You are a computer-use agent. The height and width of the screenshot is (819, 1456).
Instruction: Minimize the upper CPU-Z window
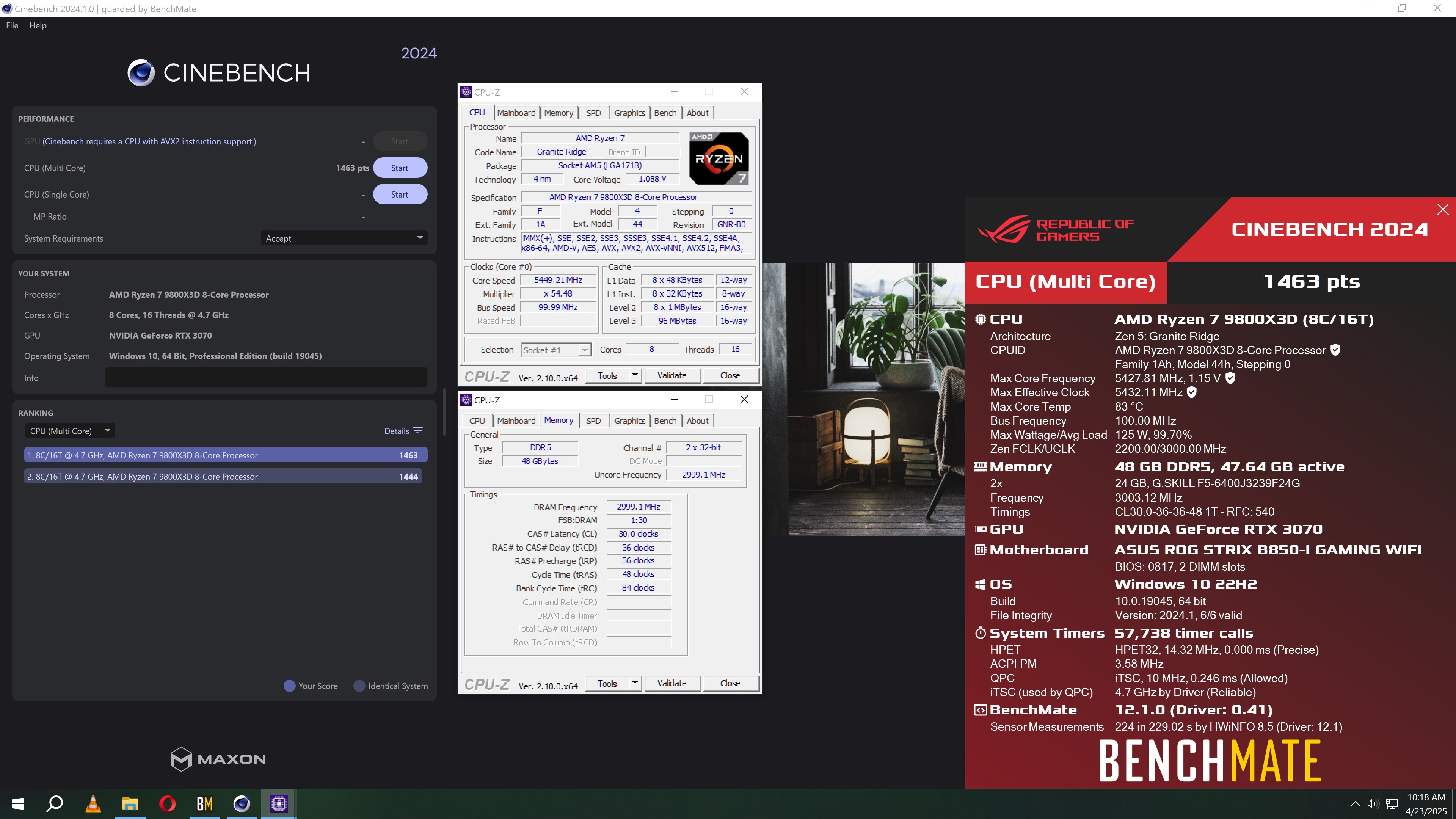pos(674,91)
